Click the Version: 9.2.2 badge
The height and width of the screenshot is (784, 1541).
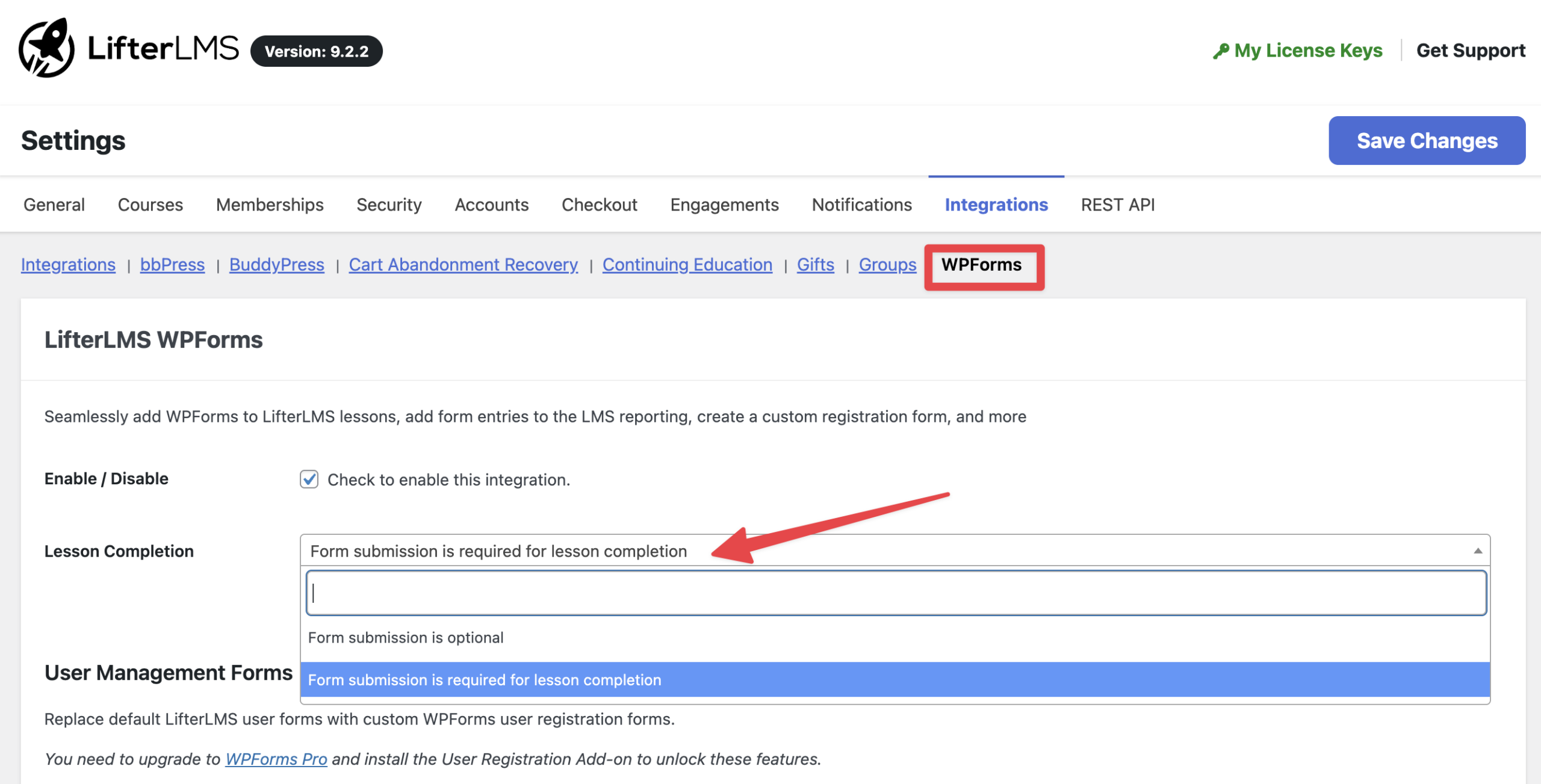[x=317, y=51]
